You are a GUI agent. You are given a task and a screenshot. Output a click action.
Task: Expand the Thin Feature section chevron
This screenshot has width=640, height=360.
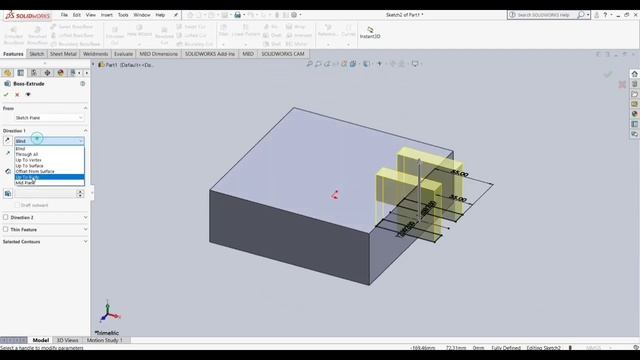coord(85,229)
